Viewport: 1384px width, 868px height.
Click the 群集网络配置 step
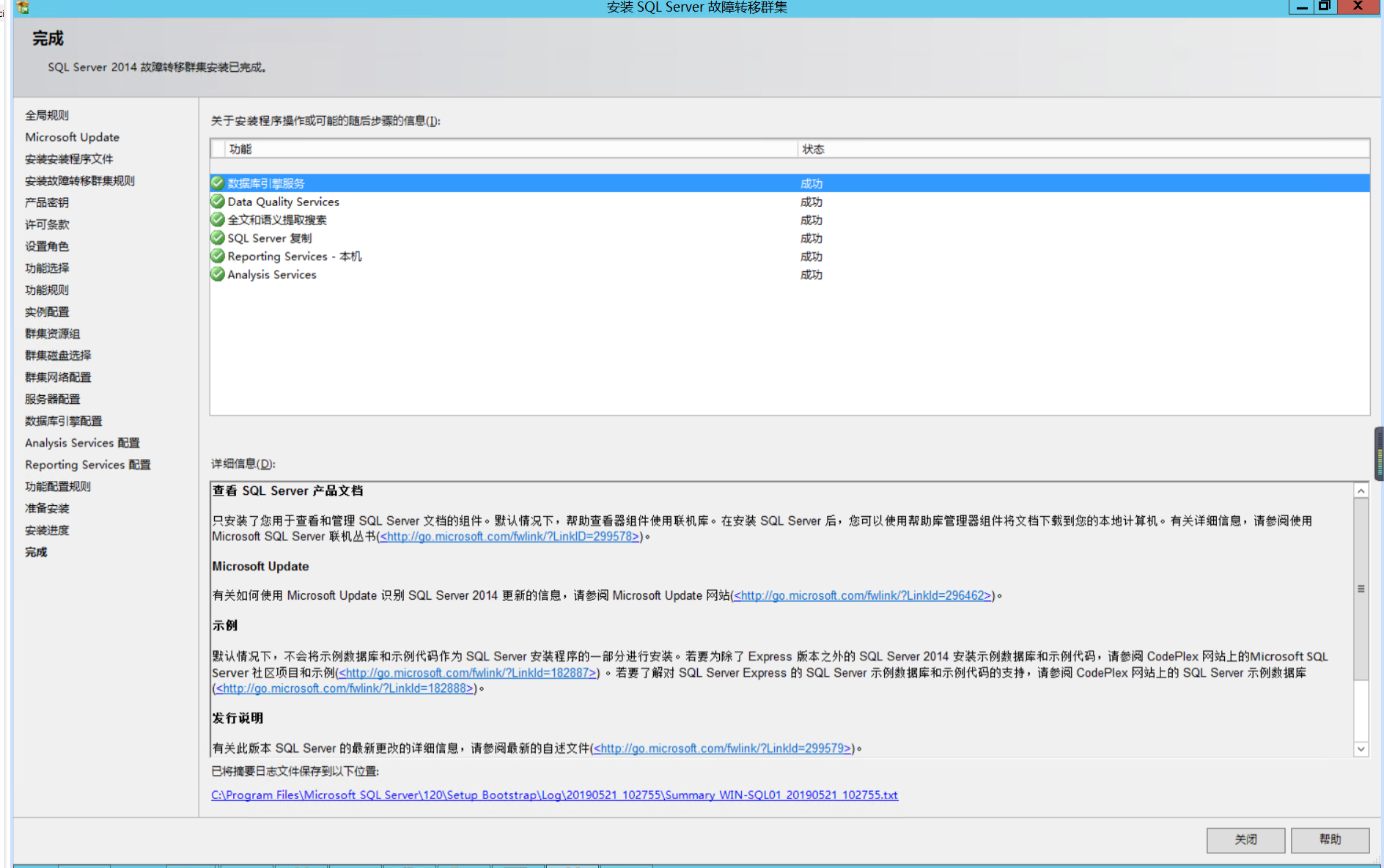pos(58,378)
